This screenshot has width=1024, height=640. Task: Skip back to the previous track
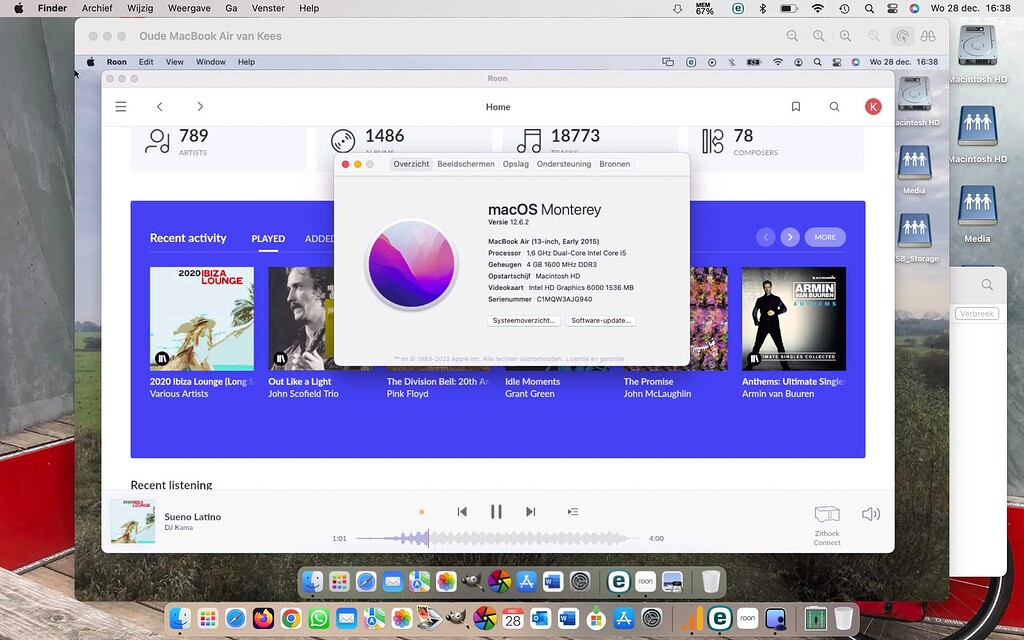click(x=462, y=511)
